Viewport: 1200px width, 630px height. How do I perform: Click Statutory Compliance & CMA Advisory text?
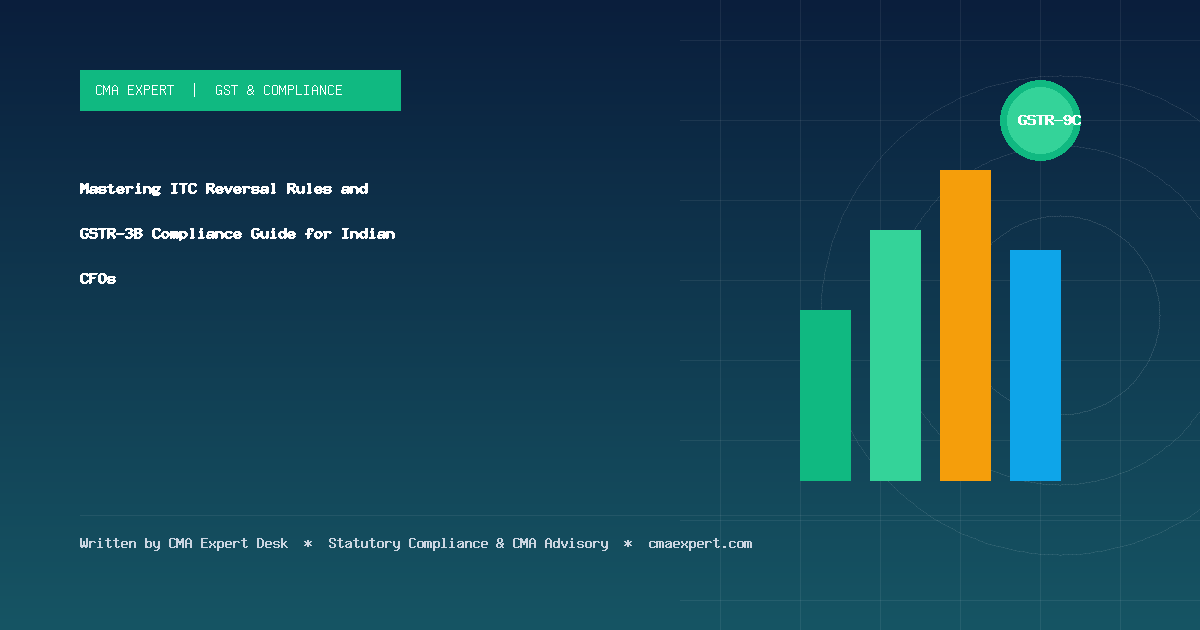click(x=468, y=544)
